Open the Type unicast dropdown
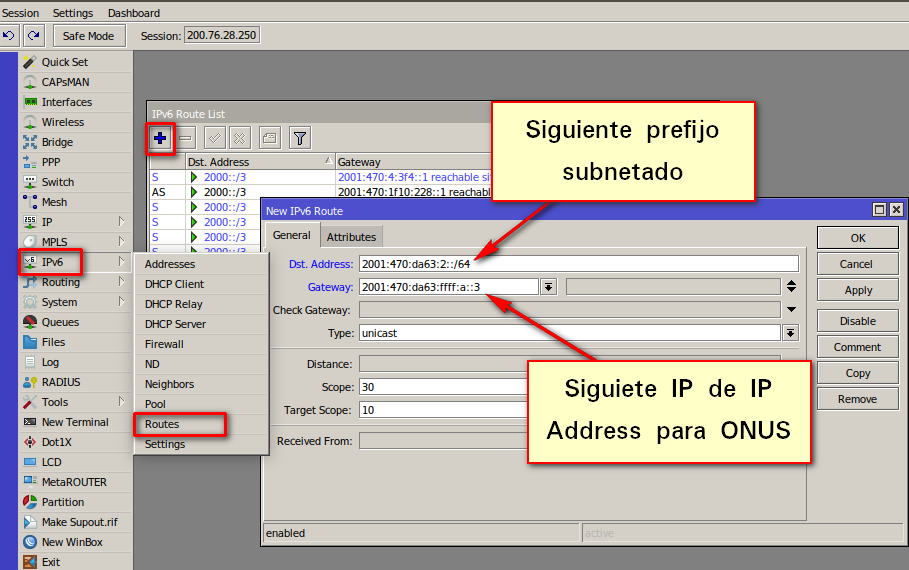The width and height of the screenshot is (909, 570). click(x=791, y=333)
